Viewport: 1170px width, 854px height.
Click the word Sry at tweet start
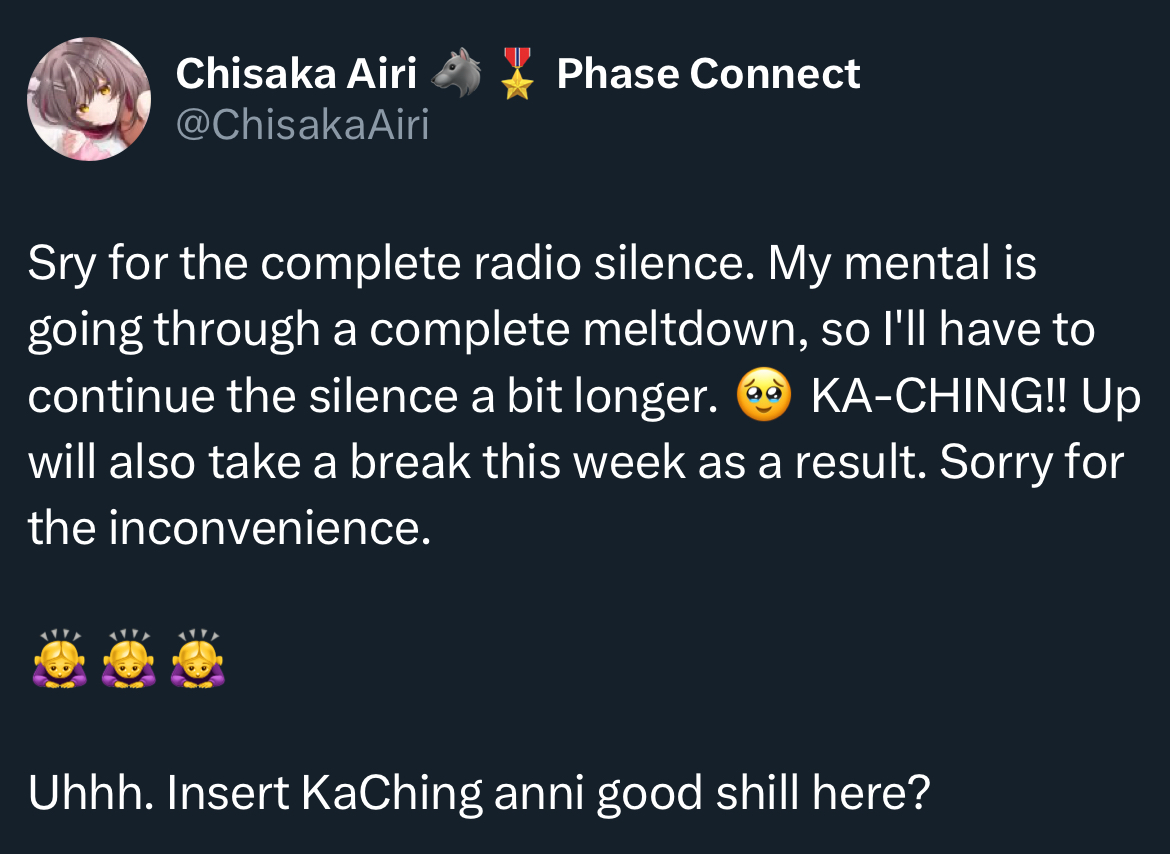(62, 264)
